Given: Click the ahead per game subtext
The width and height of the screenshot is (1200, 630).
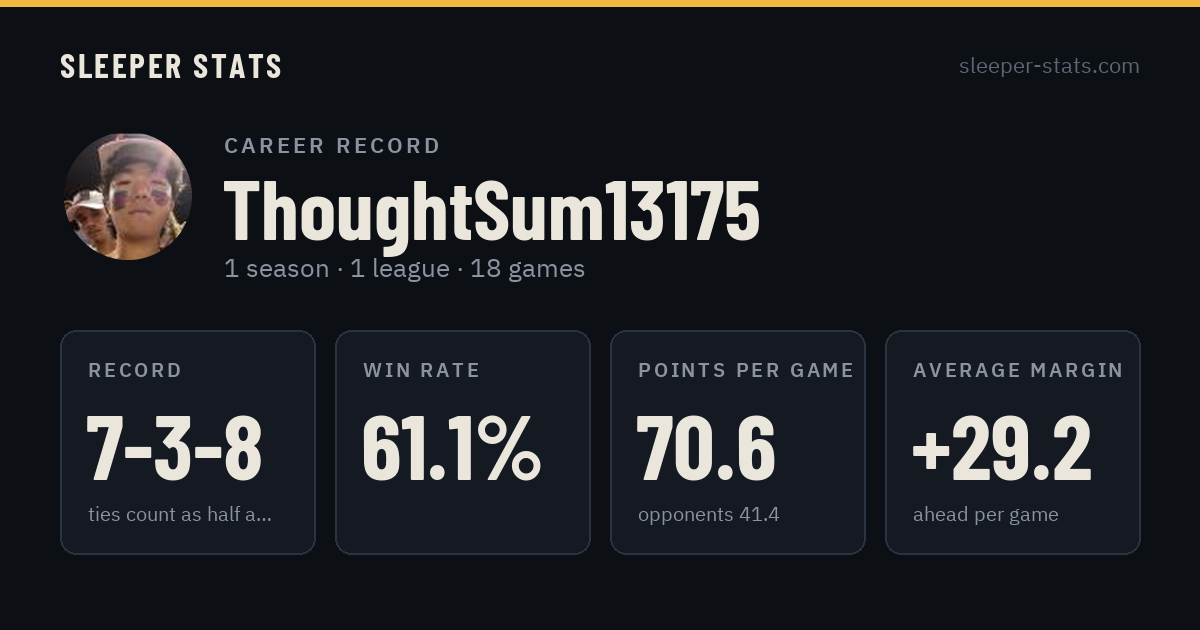Looking at the screenshot, I should [986, 515].
